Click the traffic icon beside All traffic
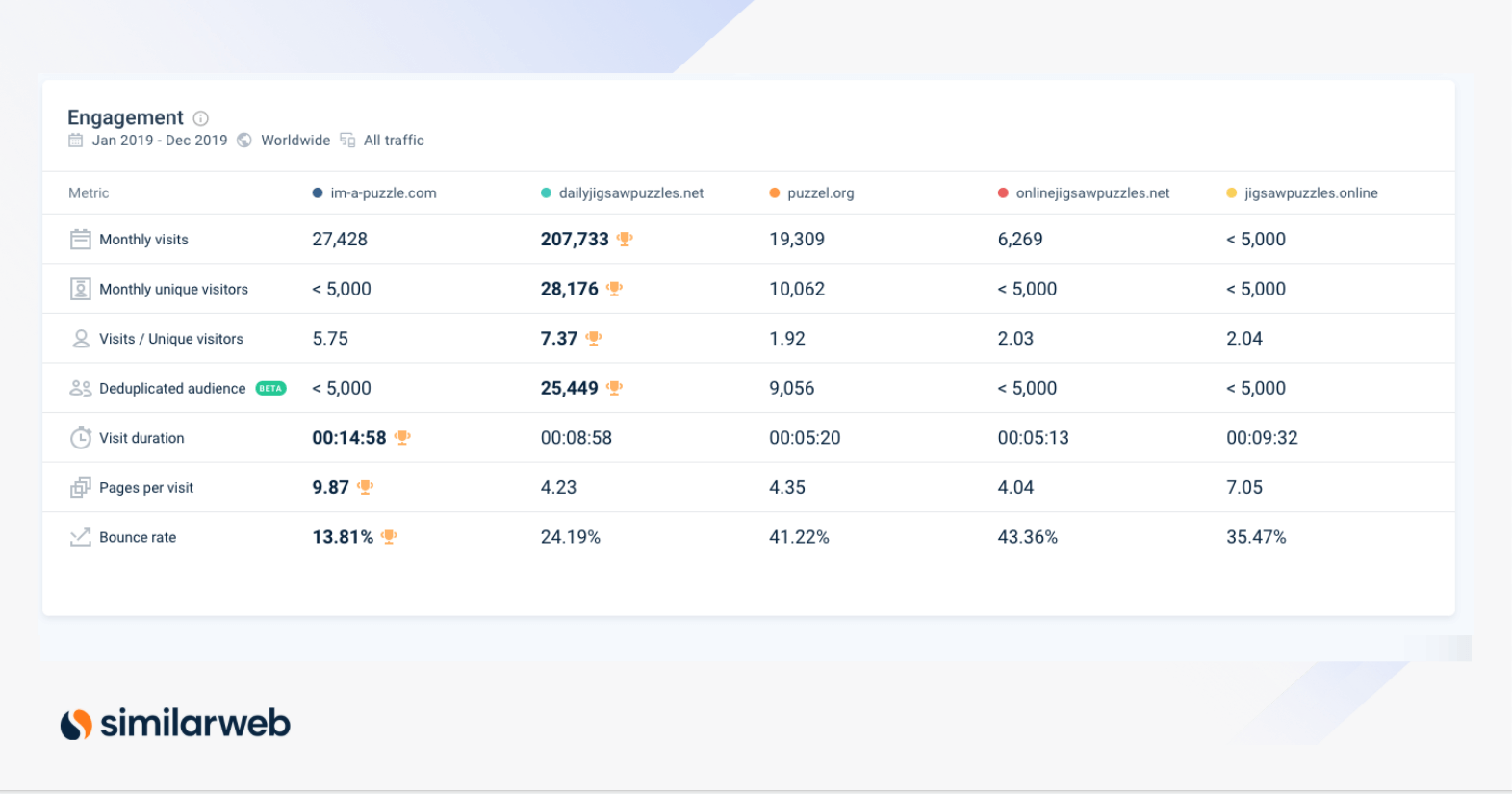 pyautogui.click(x=347, y=141)
